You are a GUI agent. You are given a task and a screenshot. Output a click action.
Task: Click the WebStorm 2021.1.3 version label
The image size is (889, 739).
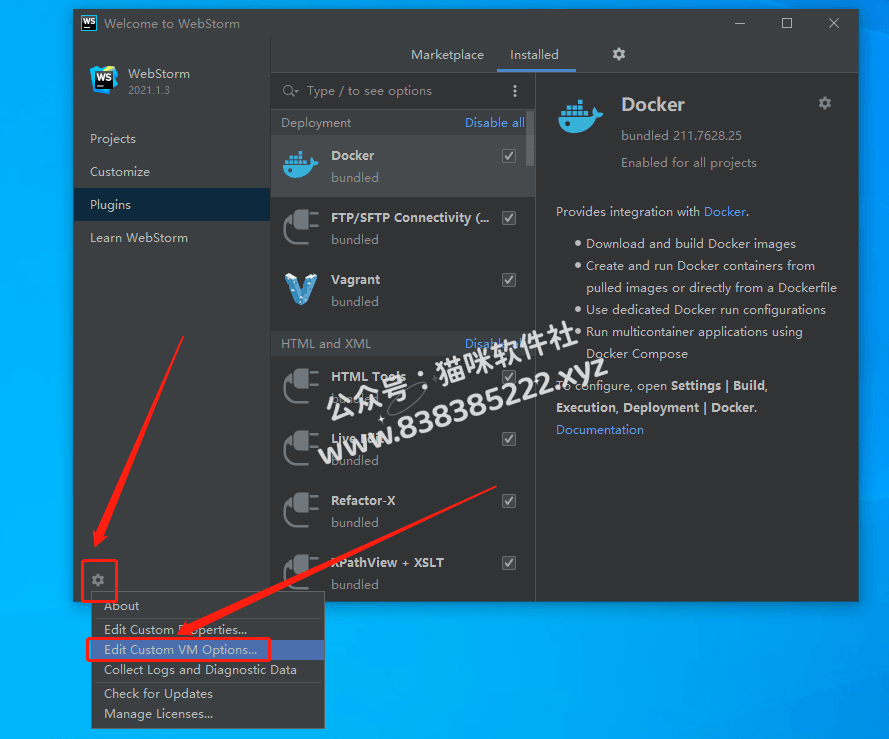149,90
